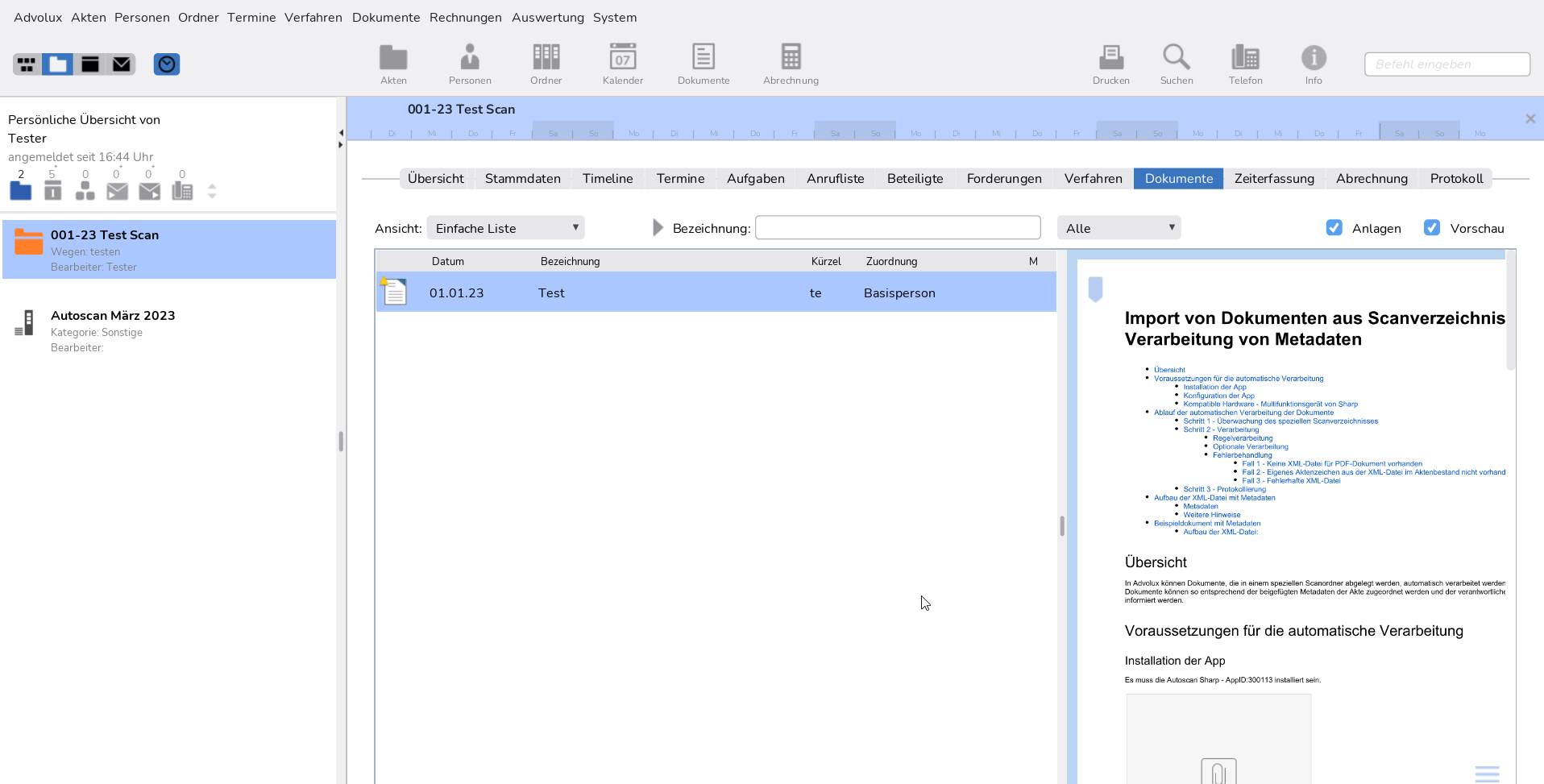Sort by the Datum column header
Image resolution: width=1544 pixels, height=784 pixels.
pos(448,261)
